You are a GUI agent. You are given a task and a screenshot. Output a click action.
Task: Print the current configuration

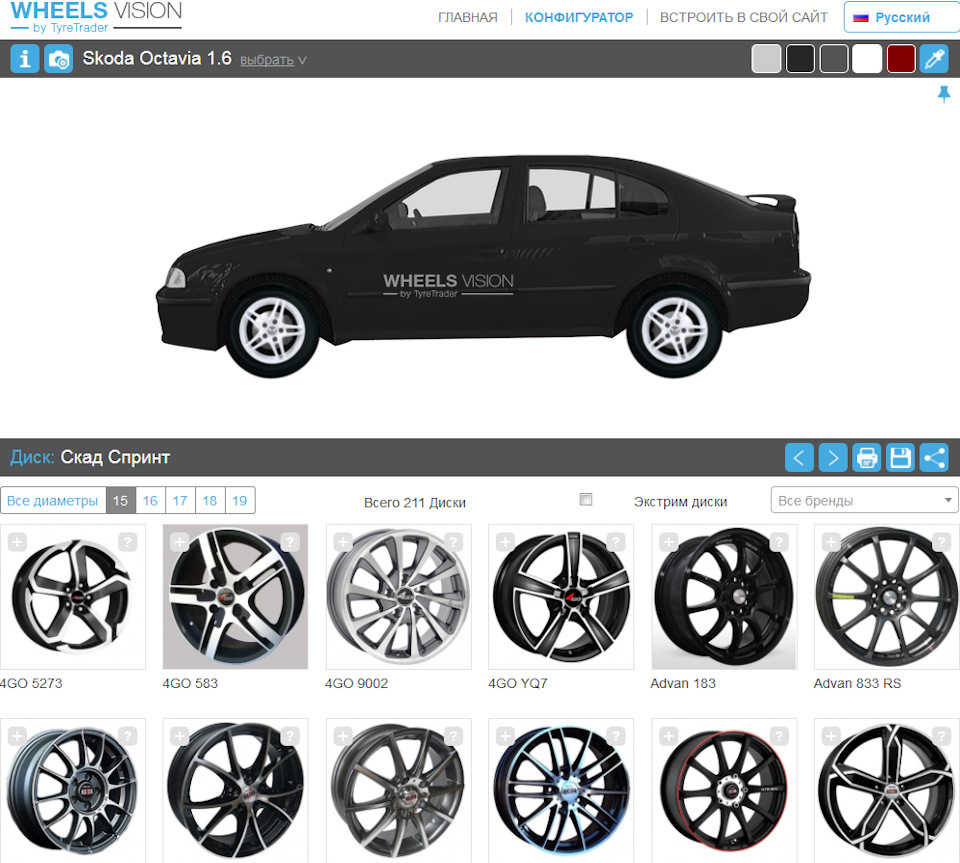click(866, 458)
